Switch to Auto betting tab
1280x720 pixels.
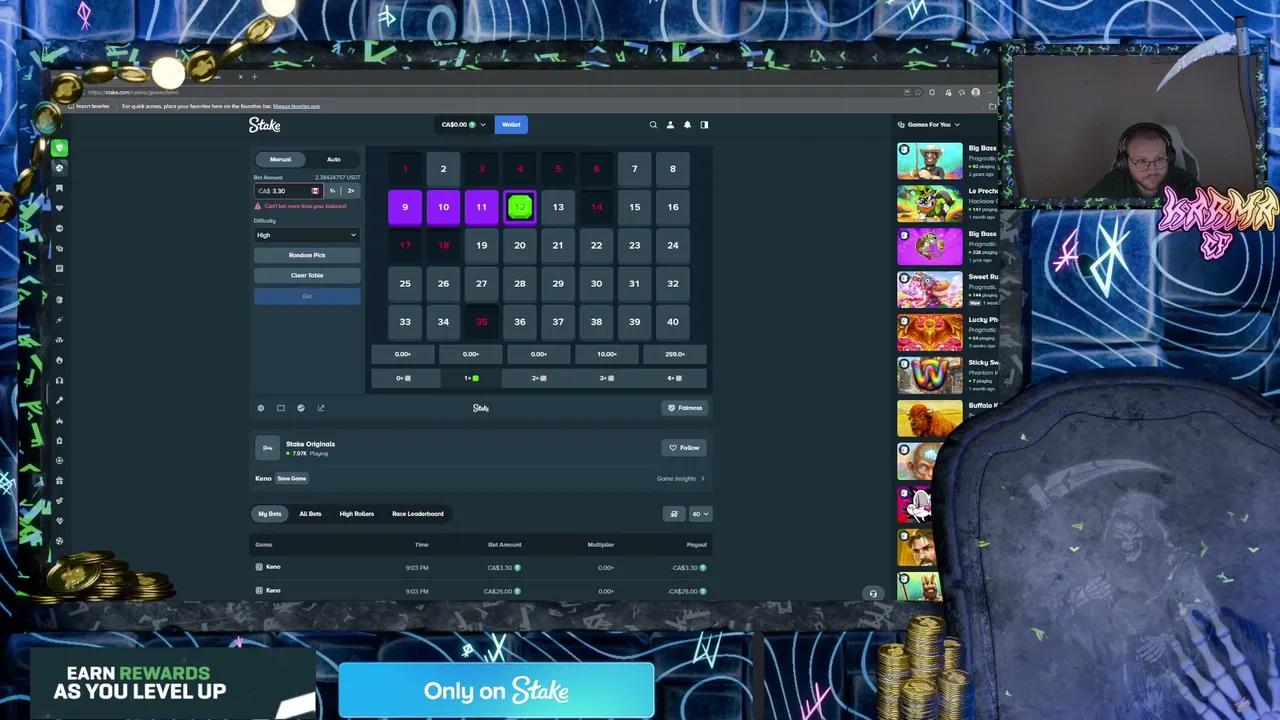coord(334,160)
